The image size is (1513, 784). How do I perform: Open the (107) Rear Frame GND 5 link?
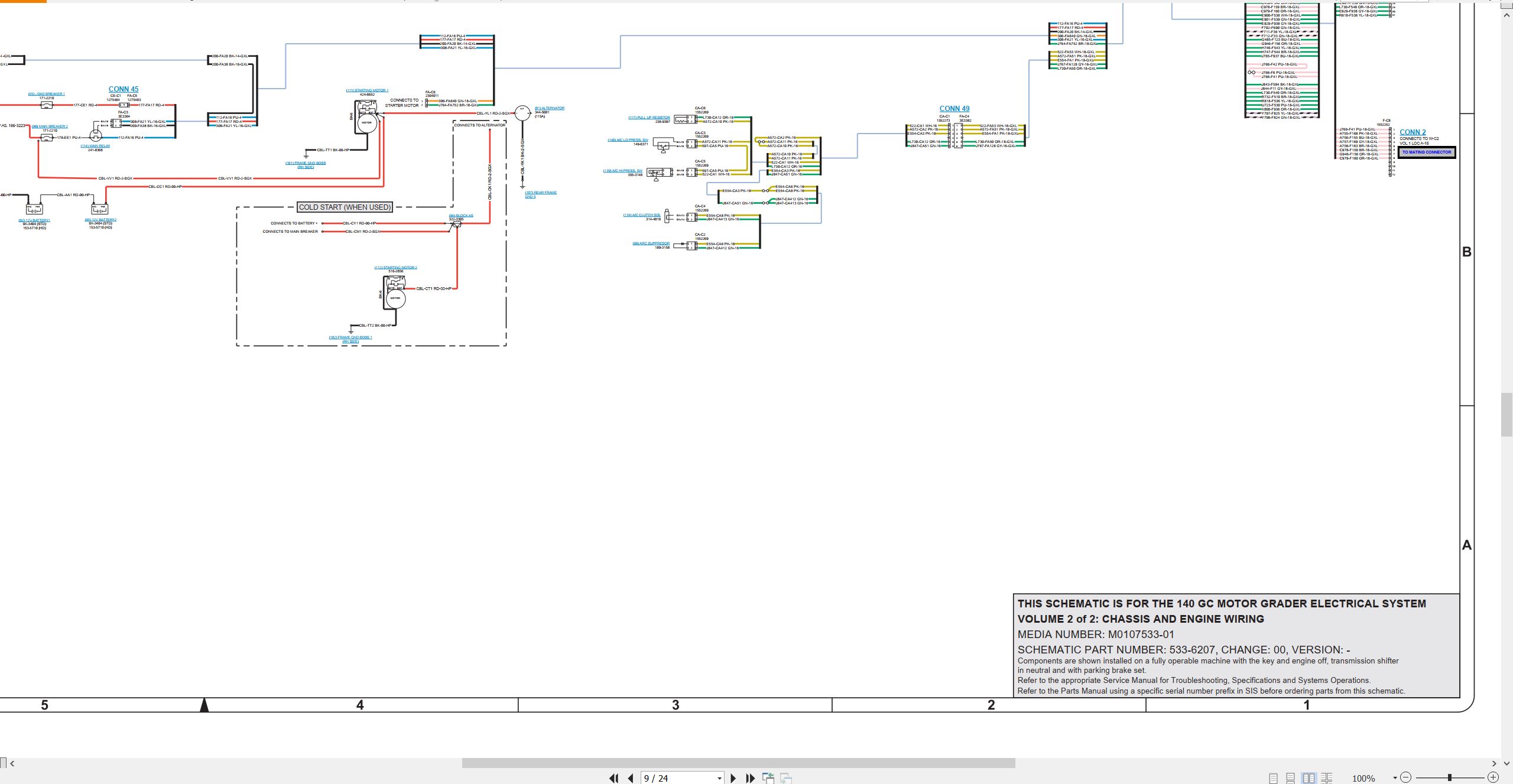[x=541, y=194]
